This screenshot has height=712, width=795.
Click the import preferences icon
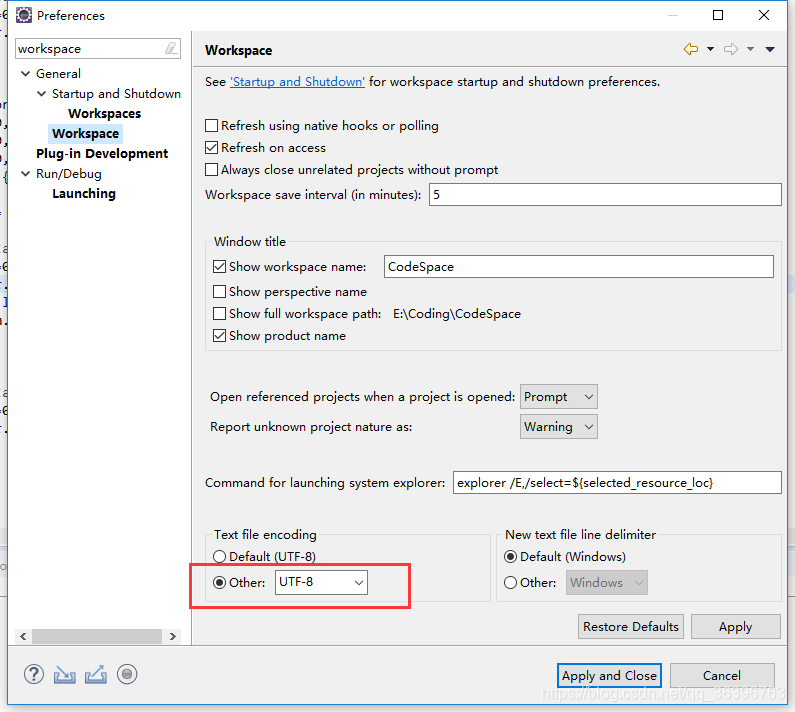pos(64,674)
